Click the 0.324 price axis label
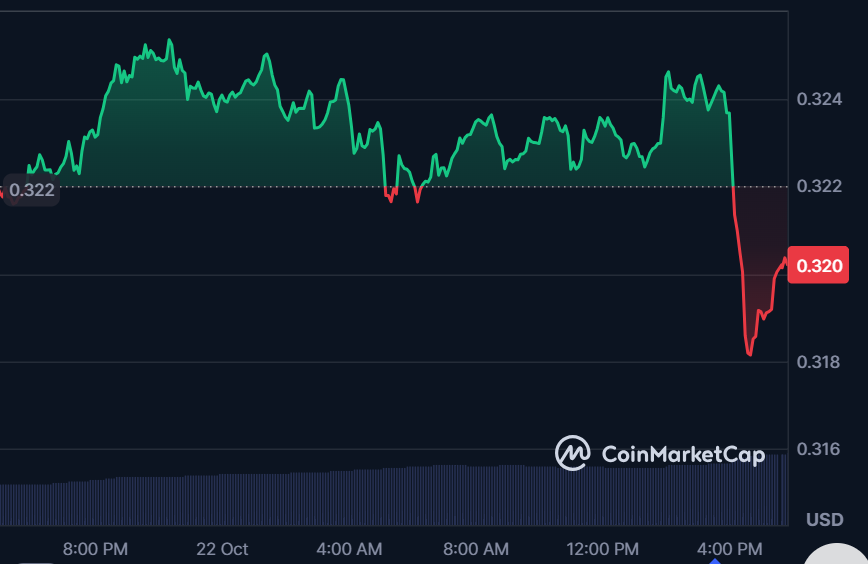The width and height of the screenshot is (868, 564). [818, 99]
